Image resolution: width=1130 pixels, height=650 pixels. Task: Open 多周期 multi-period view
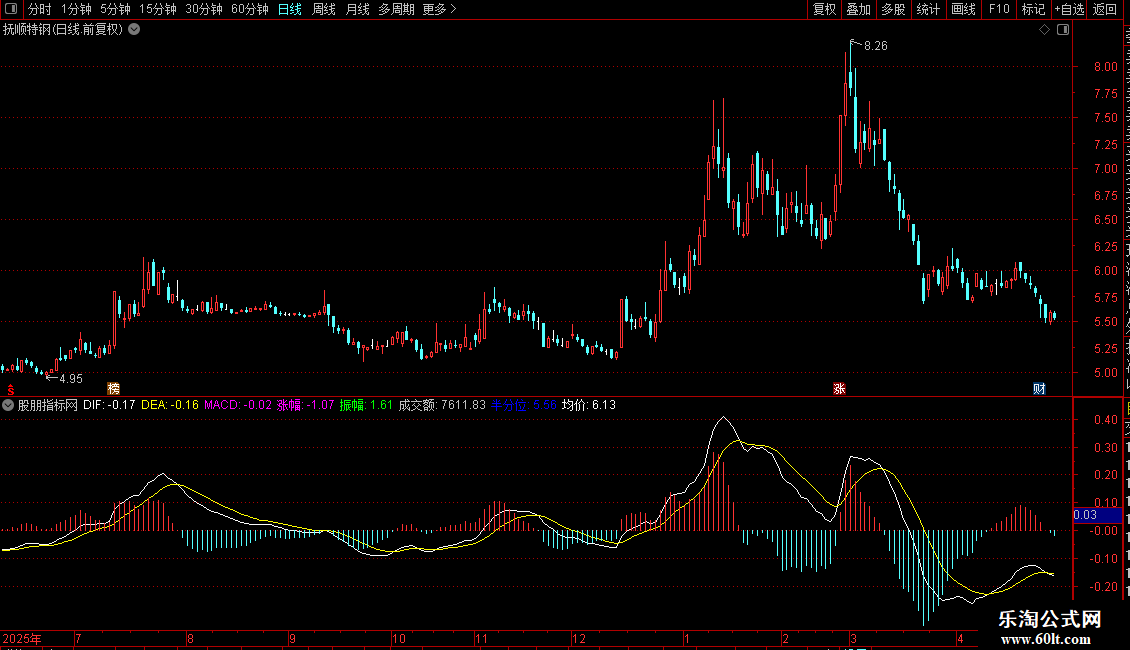396,9
